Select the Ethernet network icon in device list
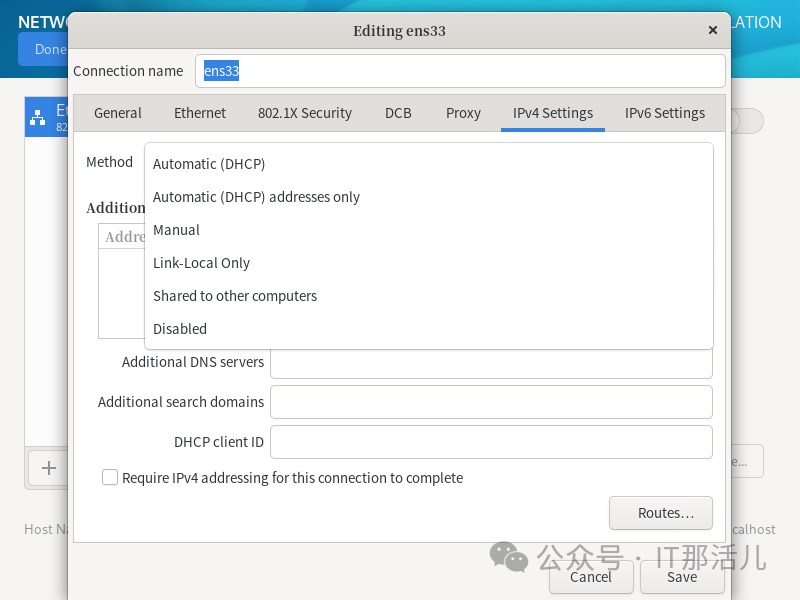The height and width of the screenshot is (600, 800). pyautogui.click(x=38, y=118)
